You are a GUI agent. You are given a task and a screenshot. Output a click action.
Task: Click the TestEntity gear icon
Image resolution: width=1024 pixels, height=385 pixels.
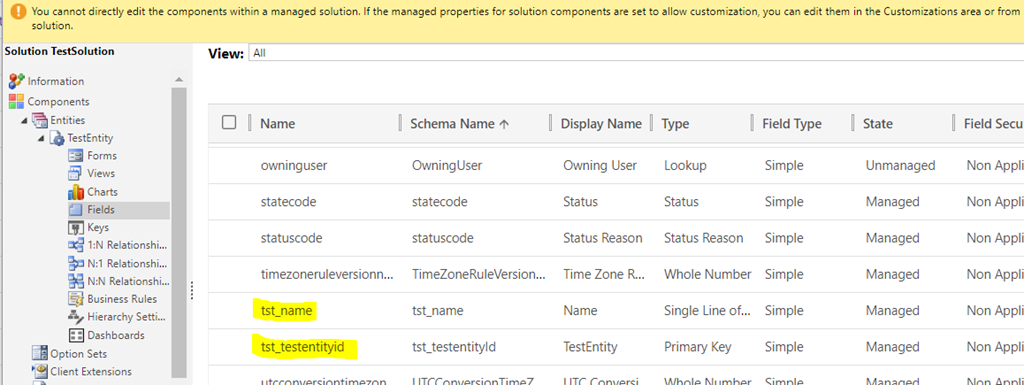click(x=57, y=138)
